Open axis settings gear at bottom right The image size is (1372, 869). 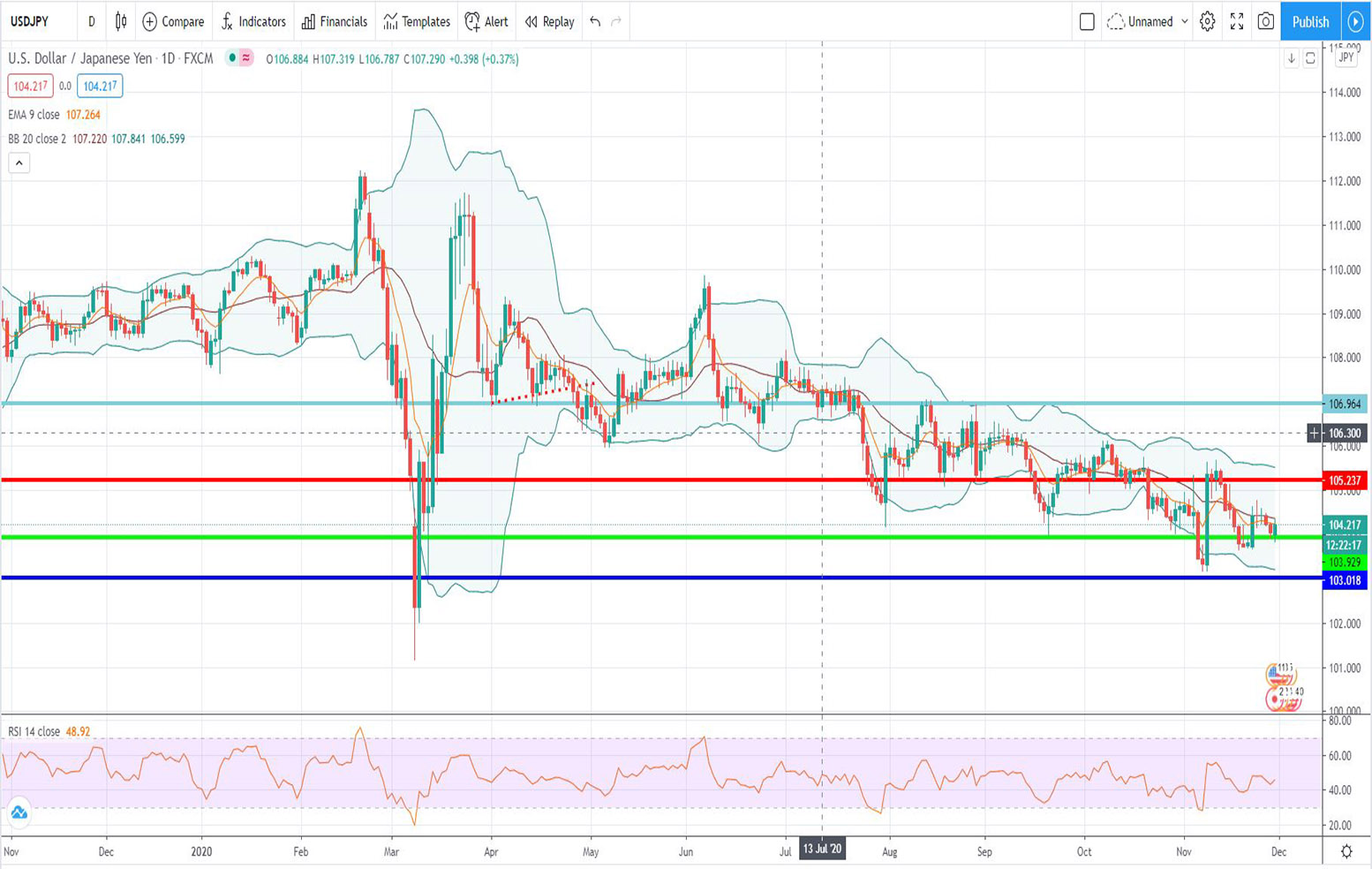pos(1346,851)
